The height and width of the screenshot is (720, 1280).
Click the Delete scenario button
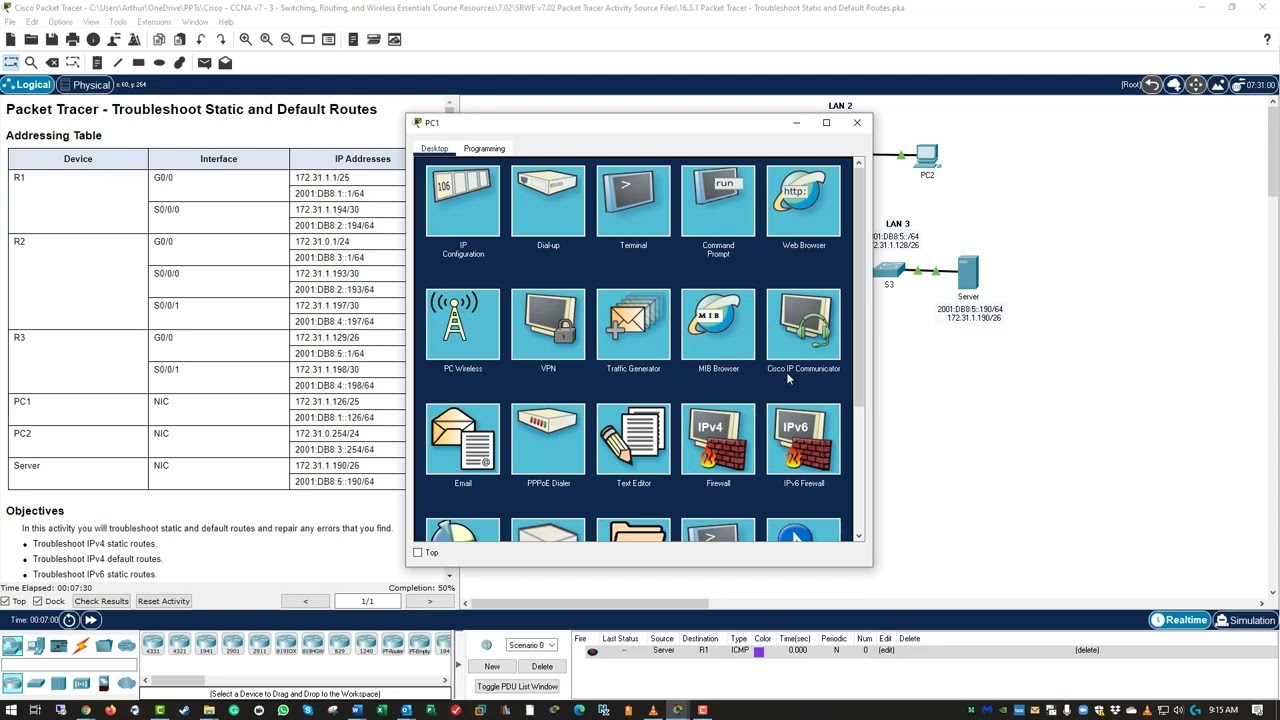coord(542,666)
